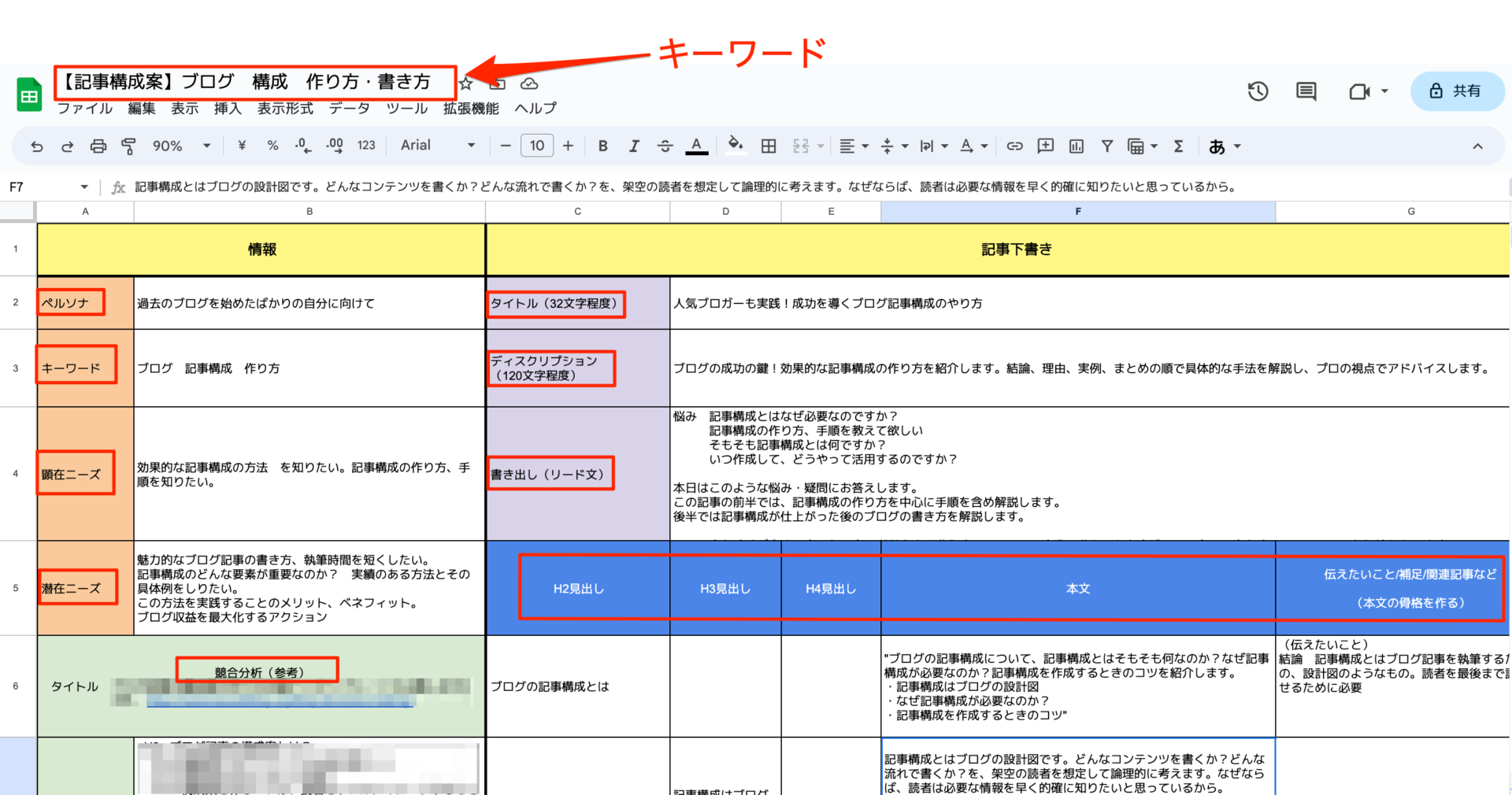Expand the name box dropdown arrow
Screen dimensions: 1512x795
pyautogui.click(x=83, y=187)
